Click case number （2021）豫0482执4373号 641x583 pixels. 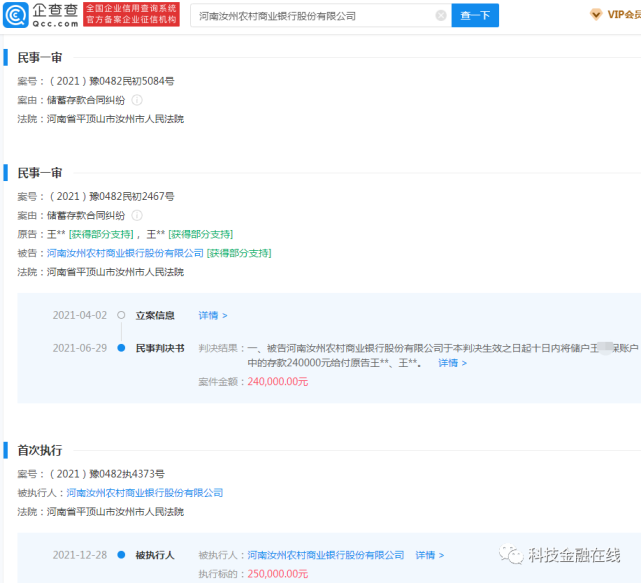tap(106, 474)
